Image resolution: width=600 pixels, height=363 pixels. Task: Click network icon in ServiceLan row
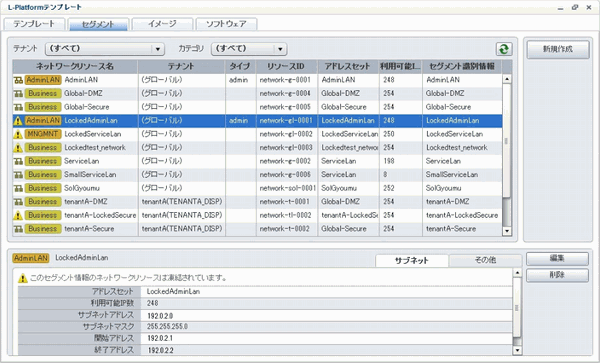(x=18, y=161)
